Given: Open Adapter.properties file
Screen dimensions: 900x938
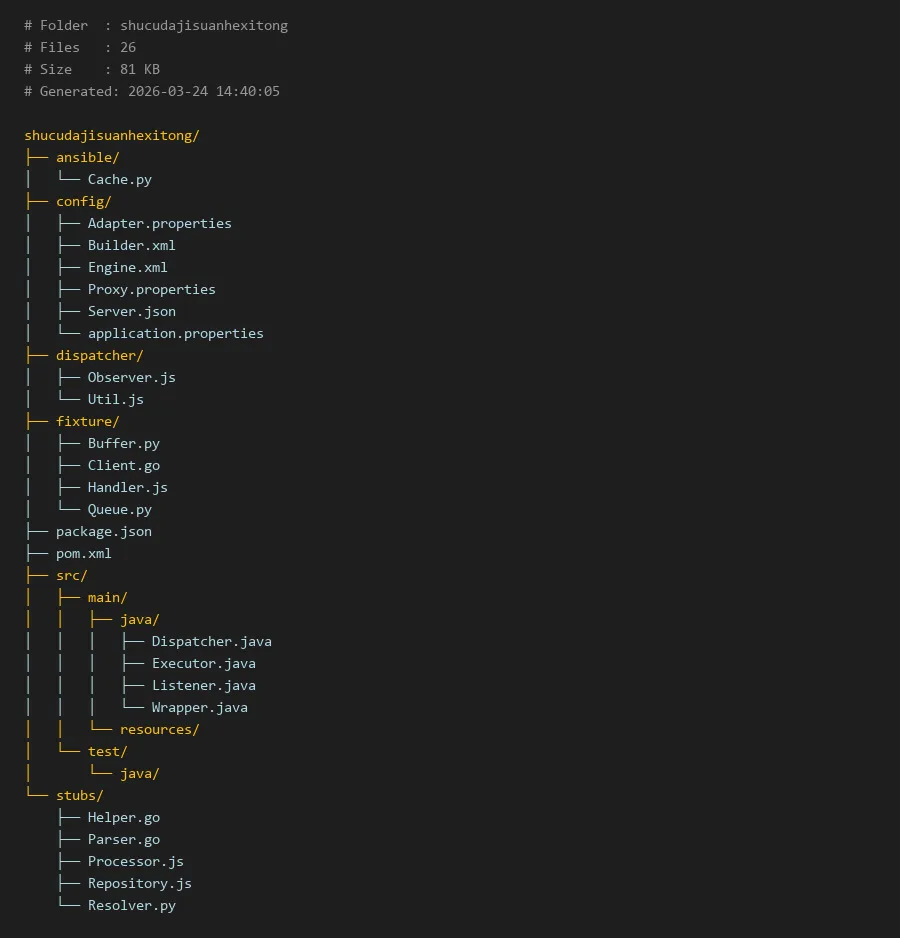Looking at the screenshot, I should pyautogui.click(x=159, y=223).
